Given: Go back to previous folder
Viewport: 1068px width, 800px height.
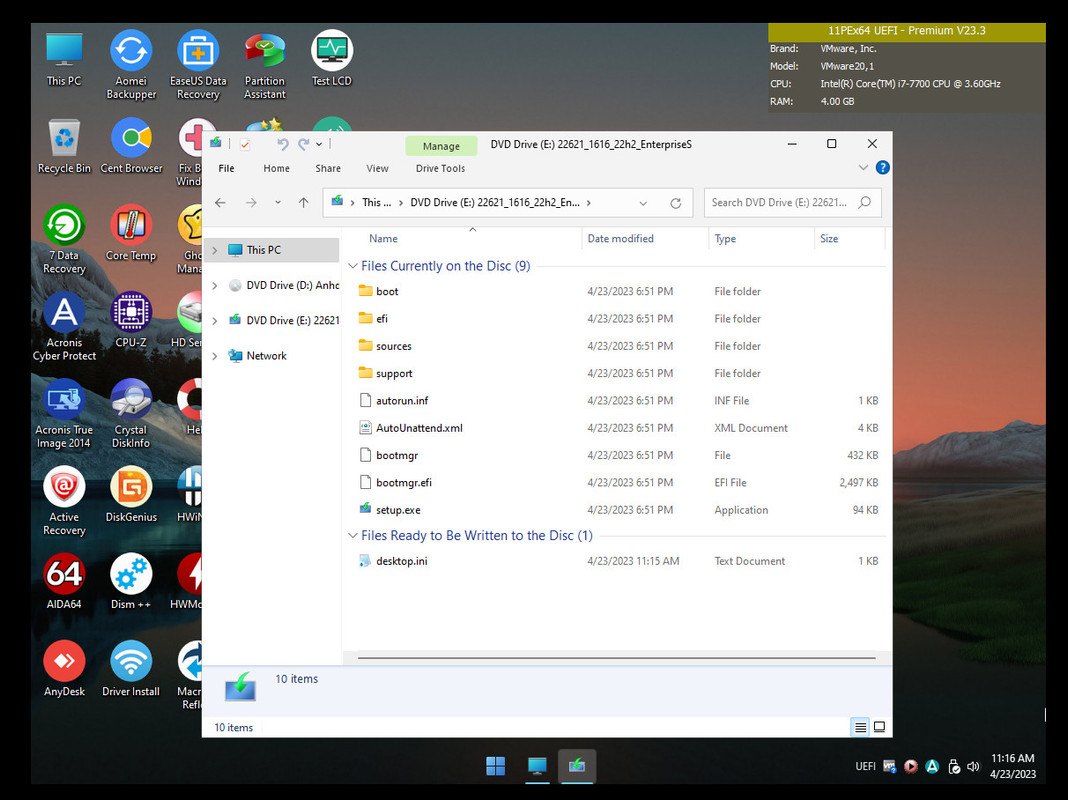Looking at the screenshot, I should coord(220,202).
